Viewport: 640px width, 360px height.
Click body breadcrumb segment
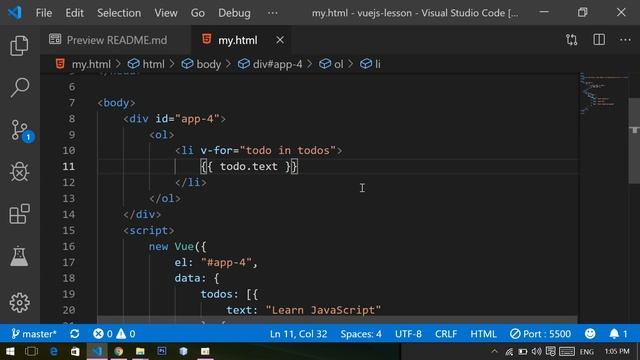pos(201,64)
